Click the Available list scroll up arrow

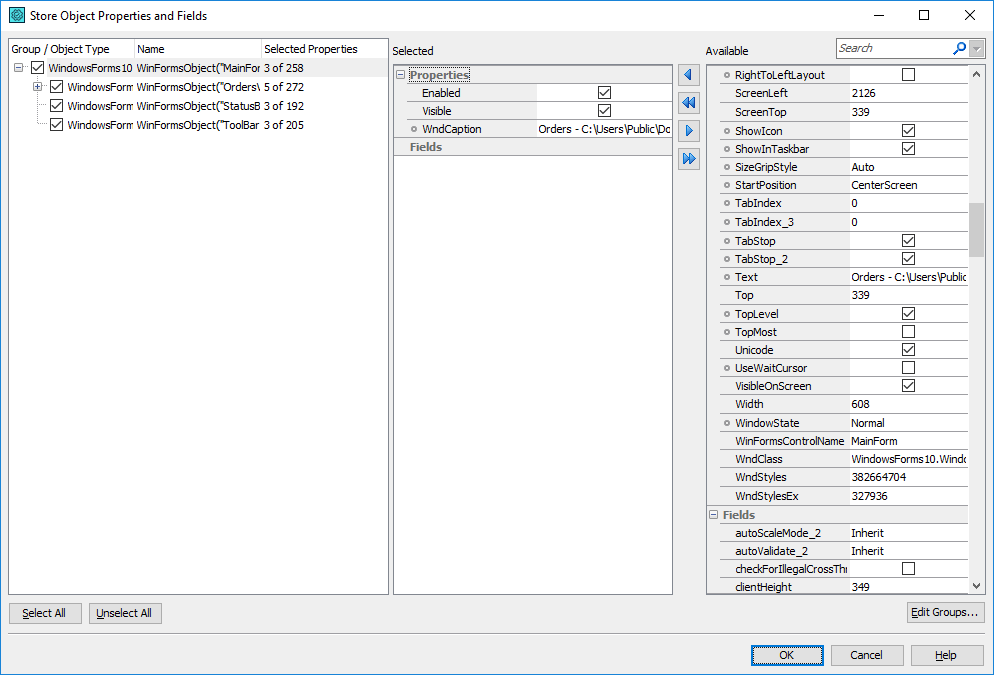[976, 74]
